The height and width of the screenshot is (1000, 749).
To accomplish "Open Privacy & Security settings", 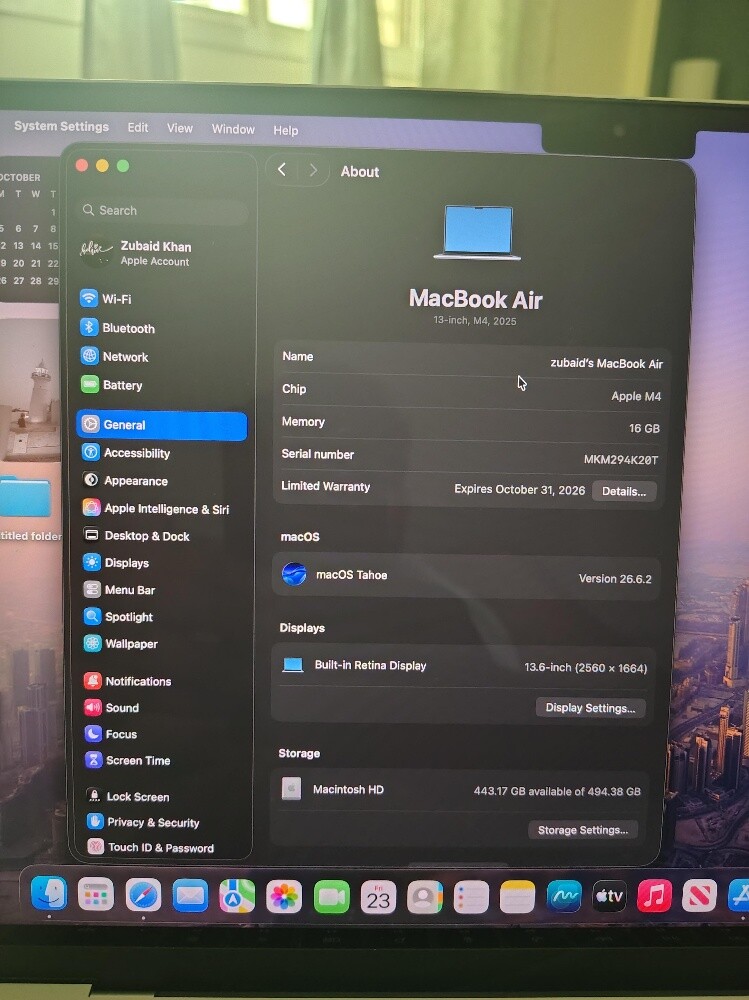I will pos(143,822).
